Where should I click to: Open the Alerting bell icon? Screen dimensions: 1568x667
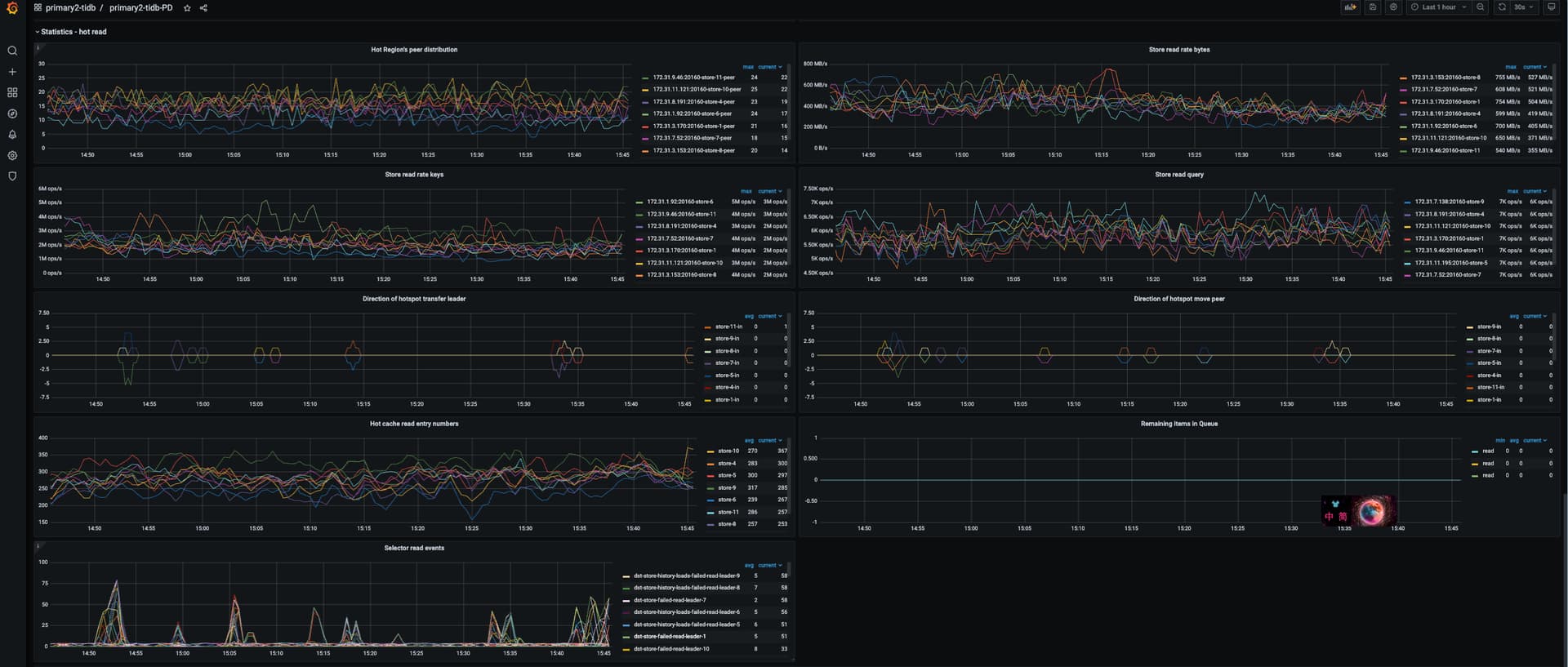12,135
